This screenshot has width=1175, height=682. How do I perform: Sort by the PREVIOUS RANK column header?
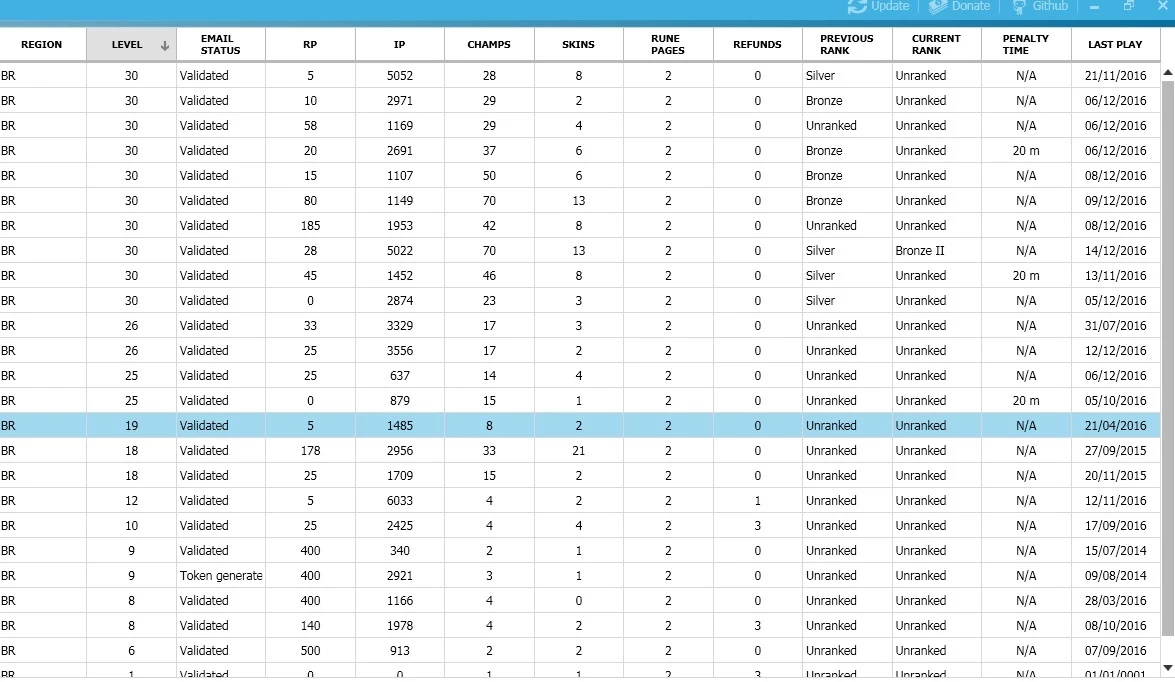(847, 45)
